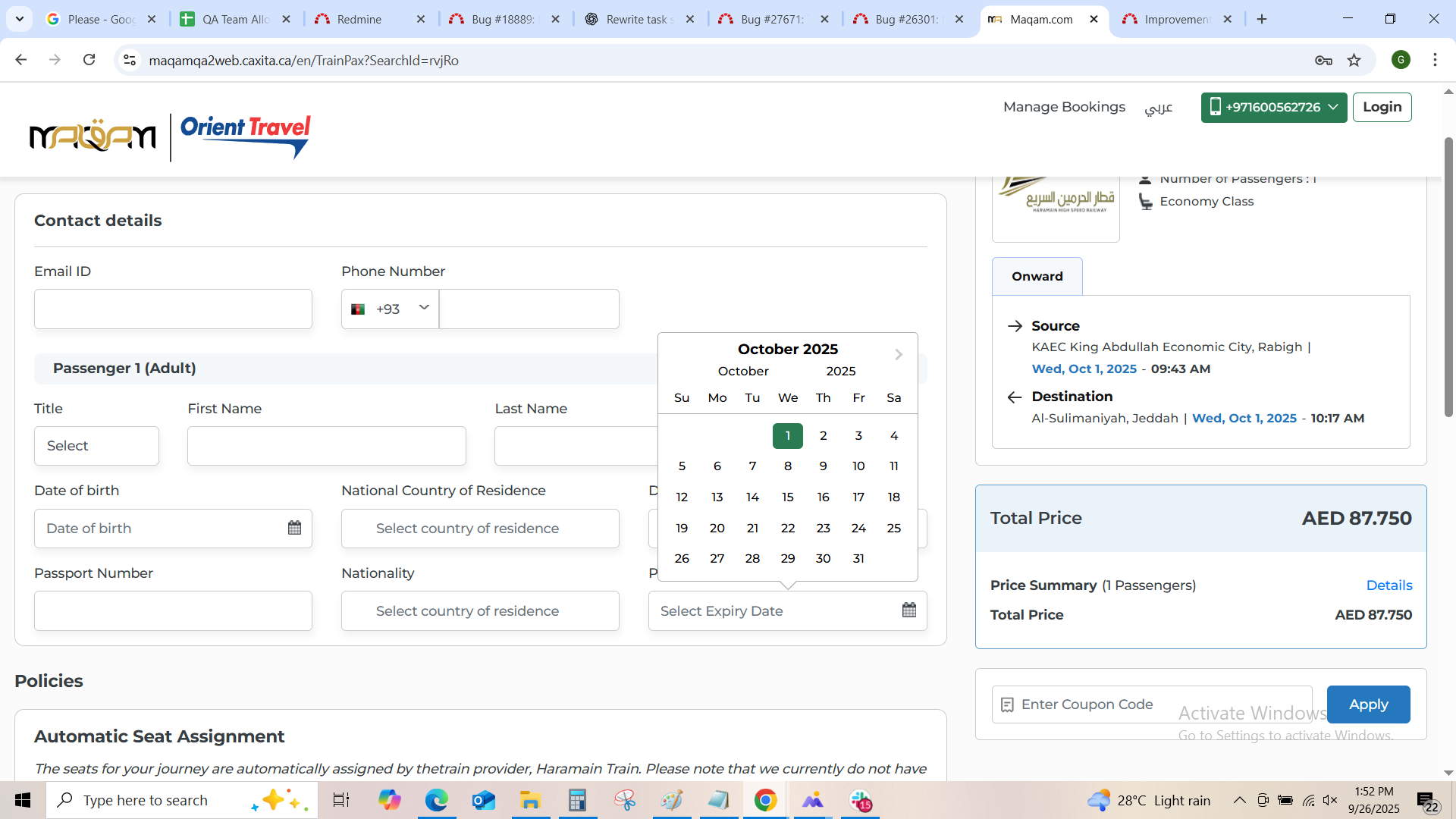Screen dimensions: 1456x819
Task: Reload the current page
Action: [x=89, y=60]
